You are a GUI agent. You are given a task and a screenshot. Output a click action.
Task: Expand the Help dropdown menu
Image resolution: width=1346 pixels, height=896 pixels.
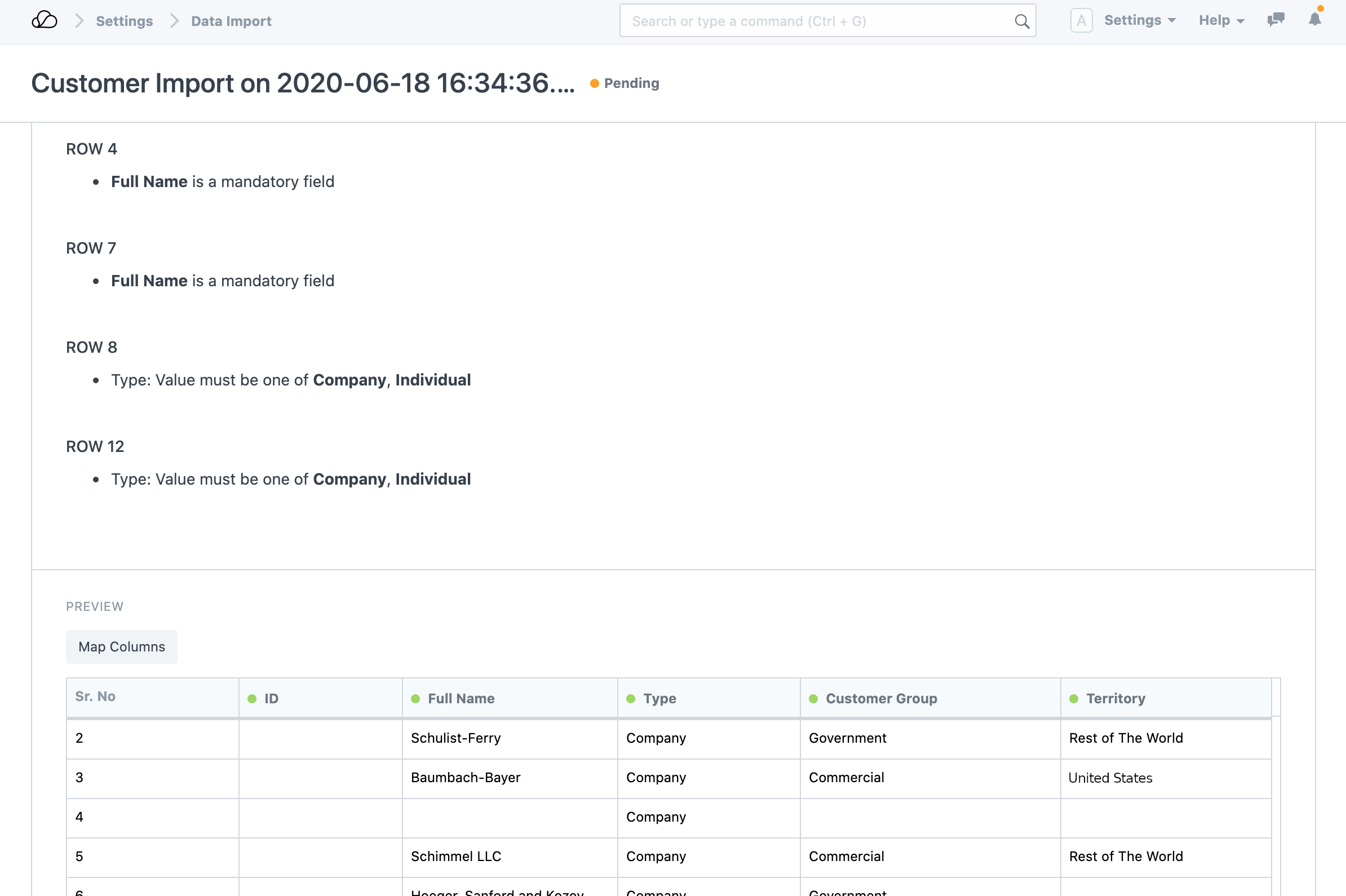[x=1221, y=21]
